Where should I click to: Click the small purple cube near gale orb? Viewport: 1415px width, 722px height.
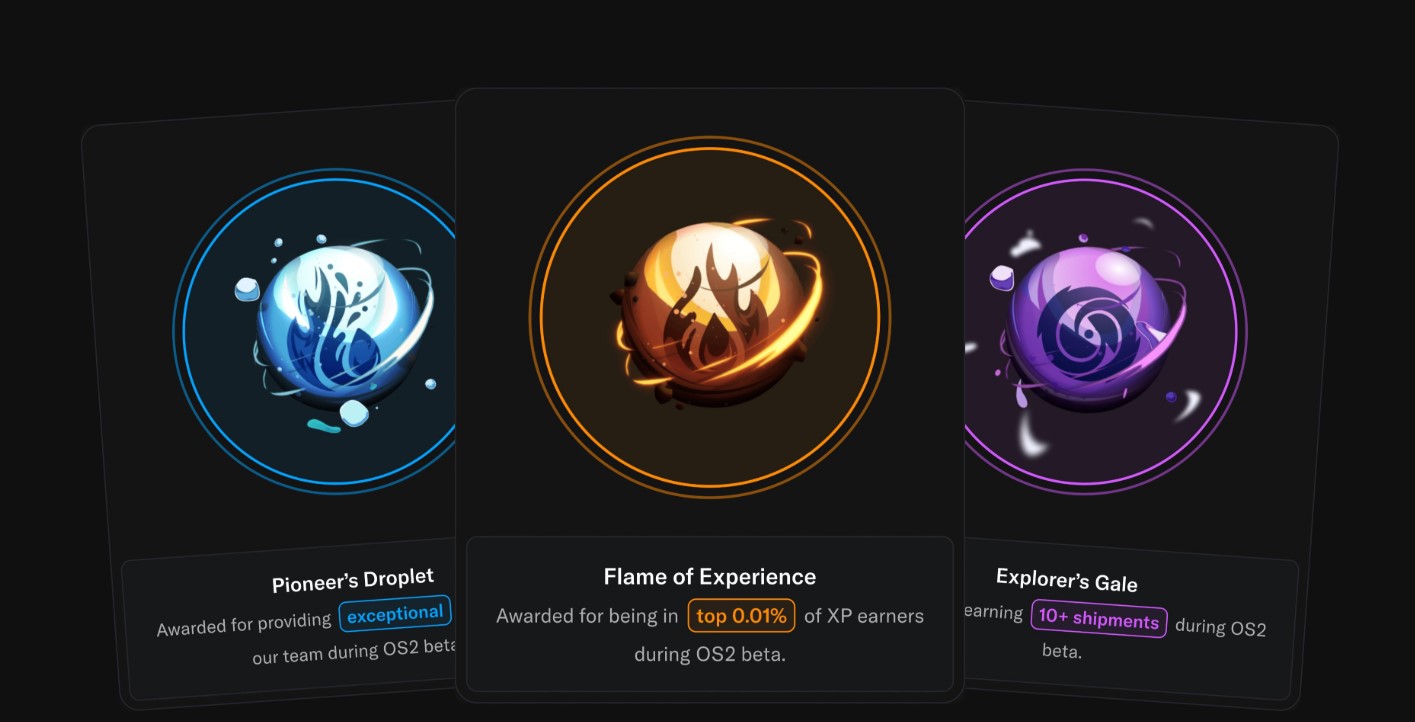click(x=1001, y=278)
